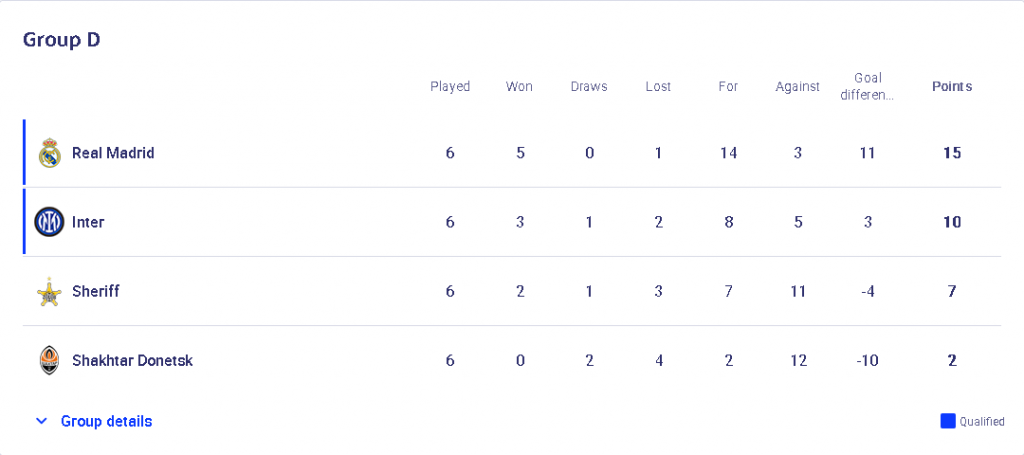Click the Won column header
The height and width of the screenshot is (455, 1024).
pyautogui.click(x=519, y=87)
